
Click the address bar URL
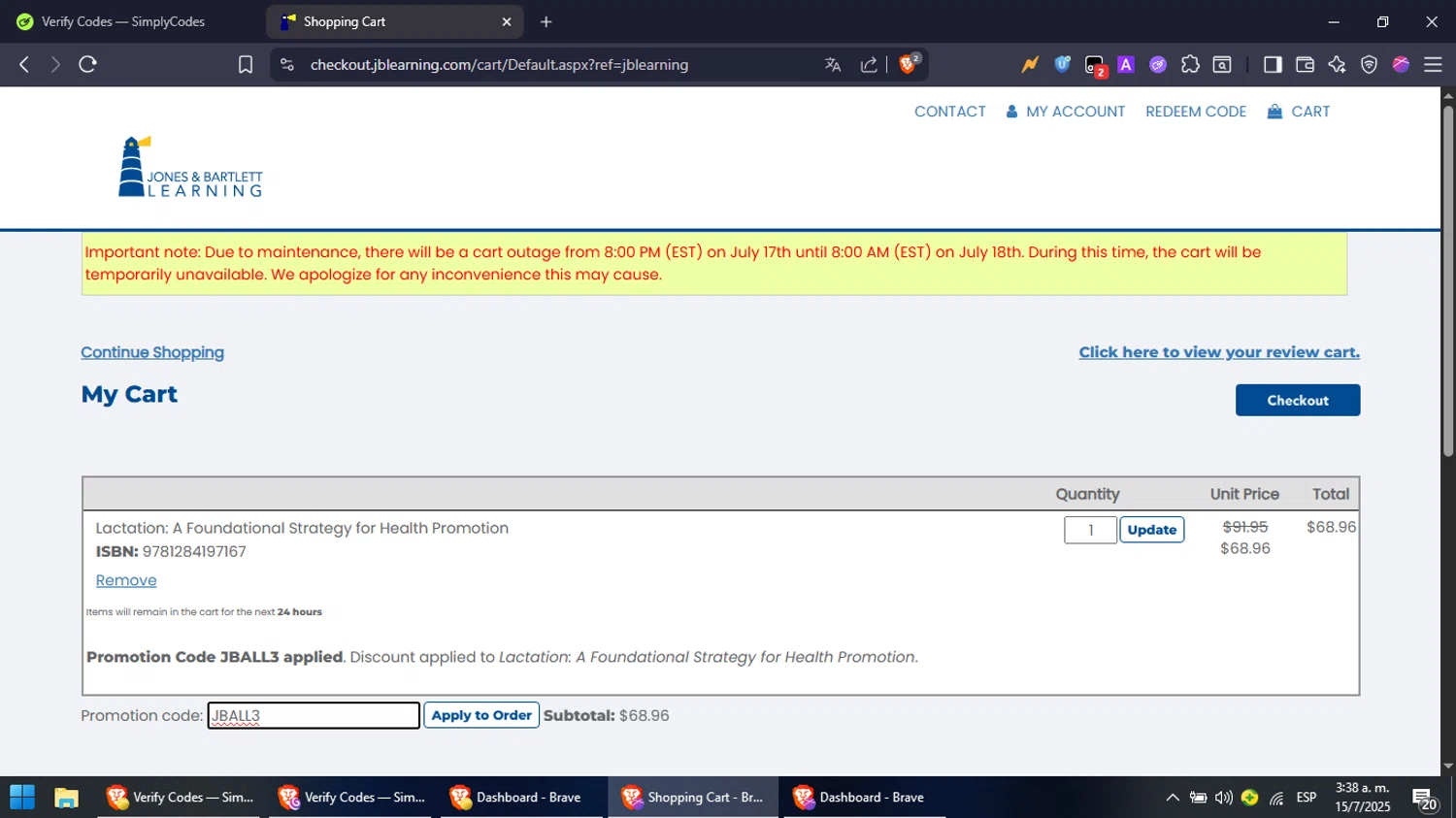[499, 65]
